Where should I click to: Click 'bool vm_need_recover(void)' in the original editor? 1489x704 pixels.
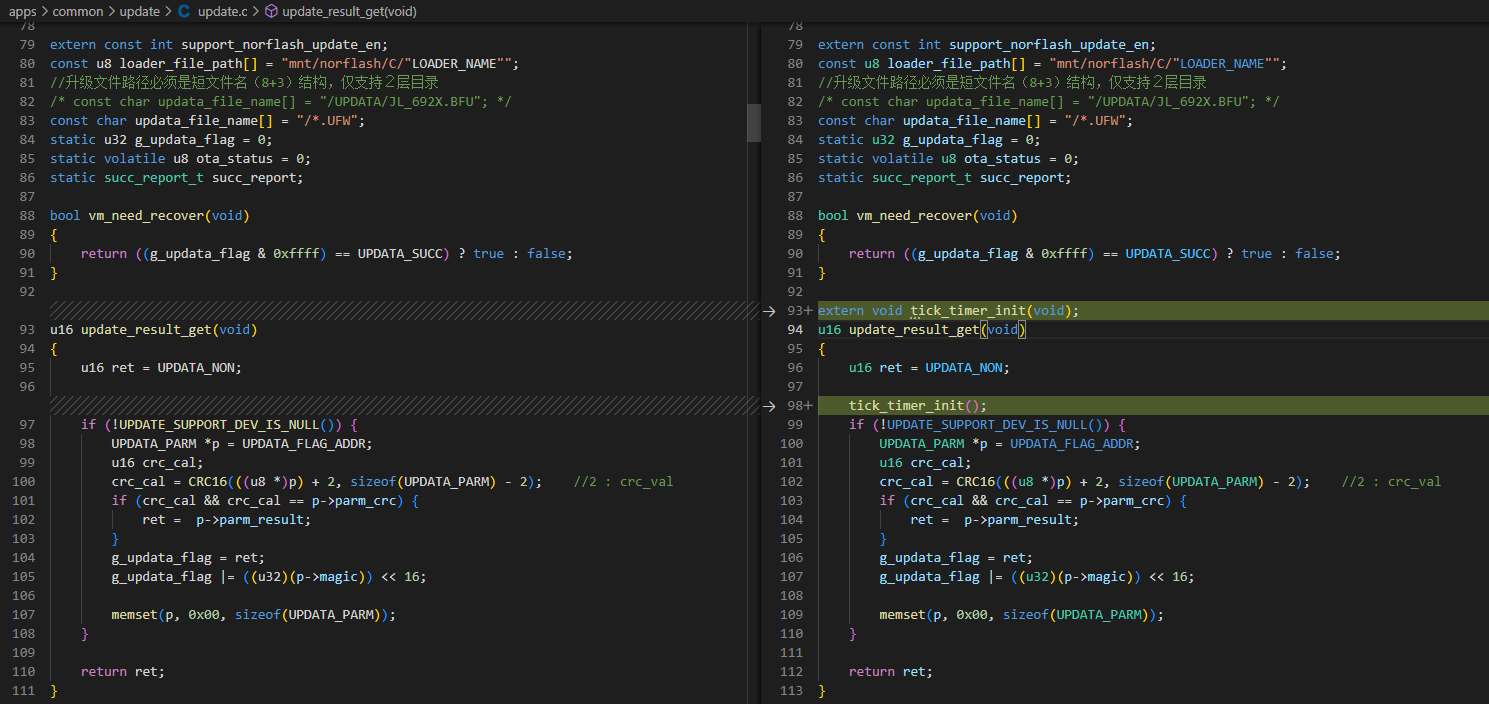150,216
